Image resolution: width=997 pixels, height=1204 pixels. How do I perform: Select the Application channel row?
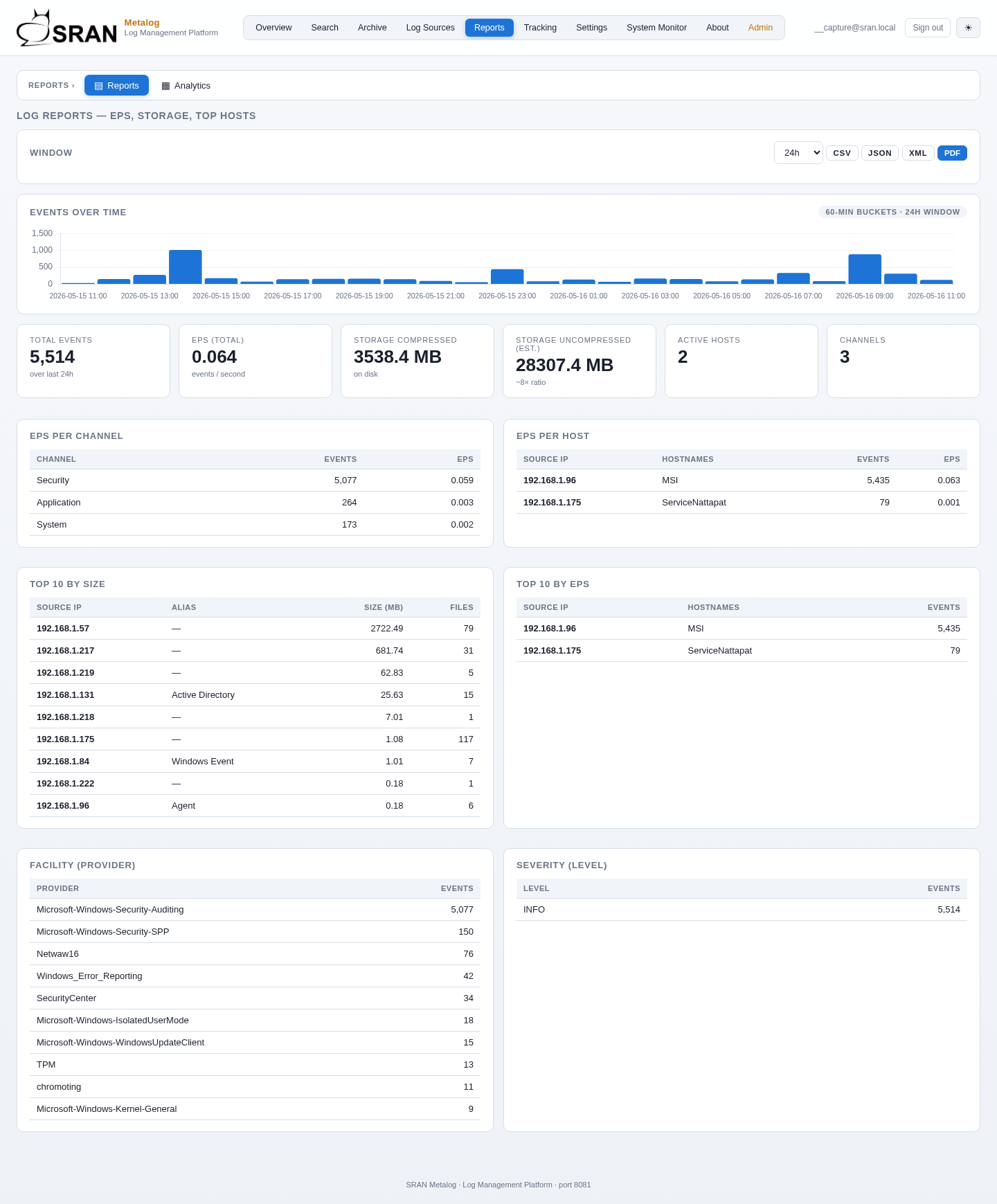tap(255, 503)
